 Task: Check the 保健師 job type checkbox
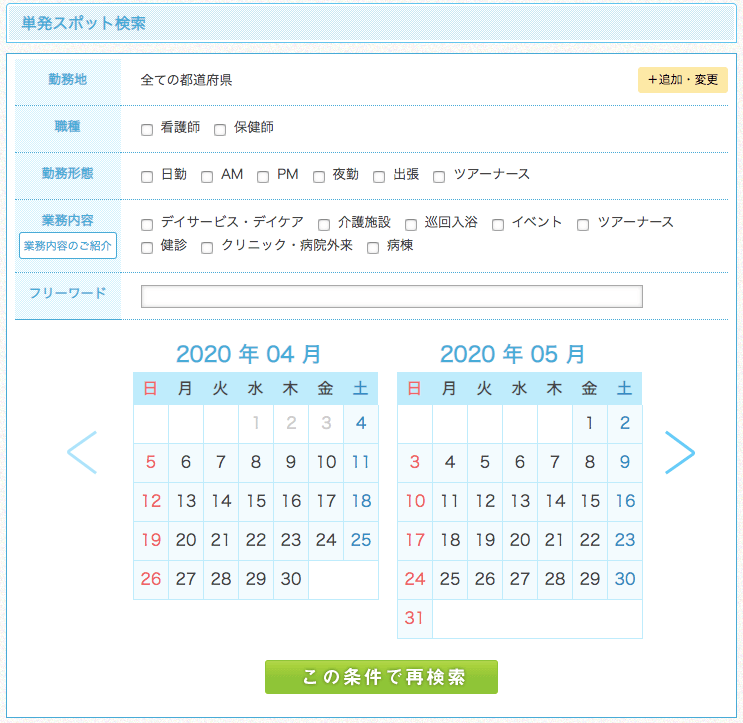pyautogui.click(x=220, y=130)
